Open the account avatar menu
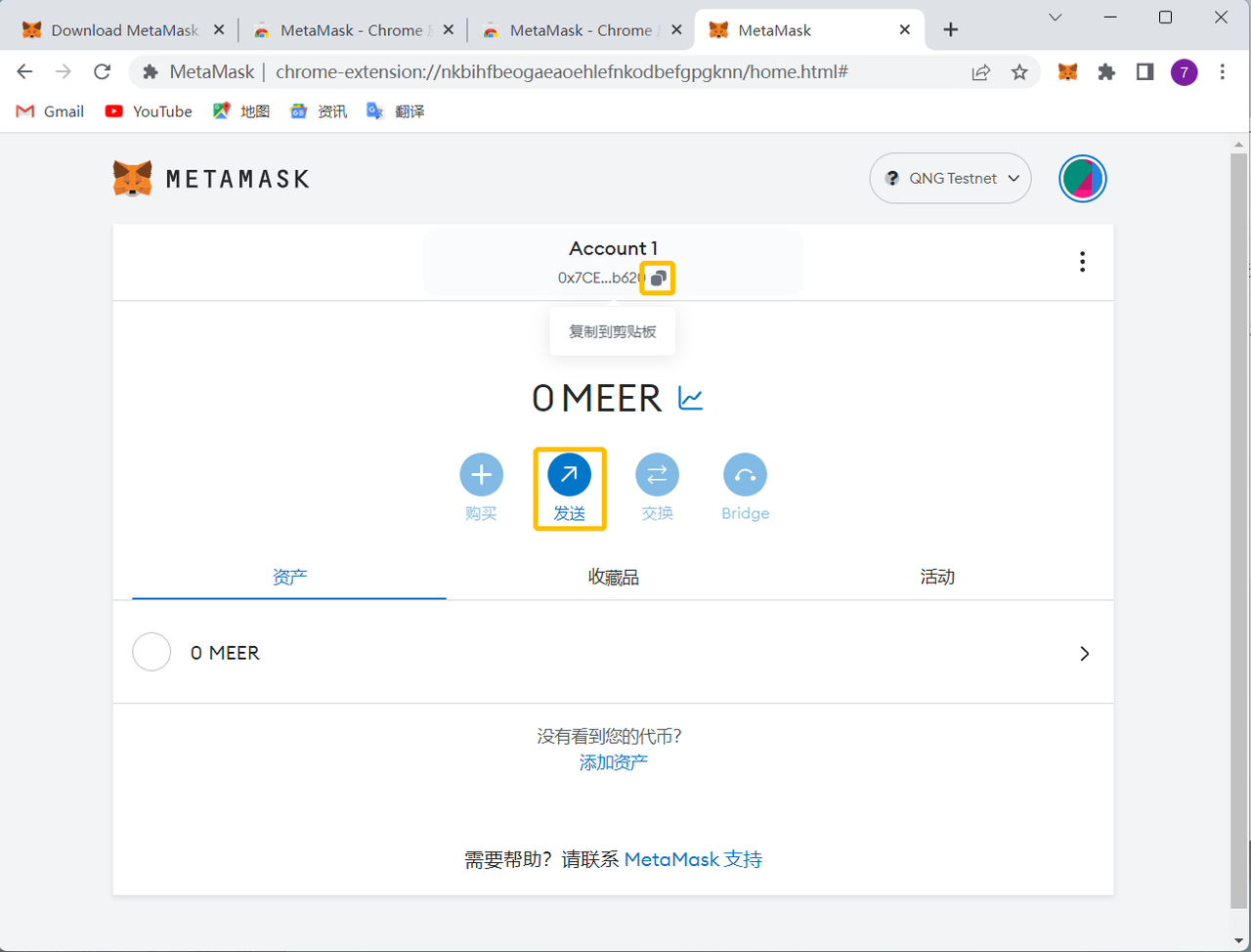The height and width of the screenshot is (952, 1251). click(1082, 179)
